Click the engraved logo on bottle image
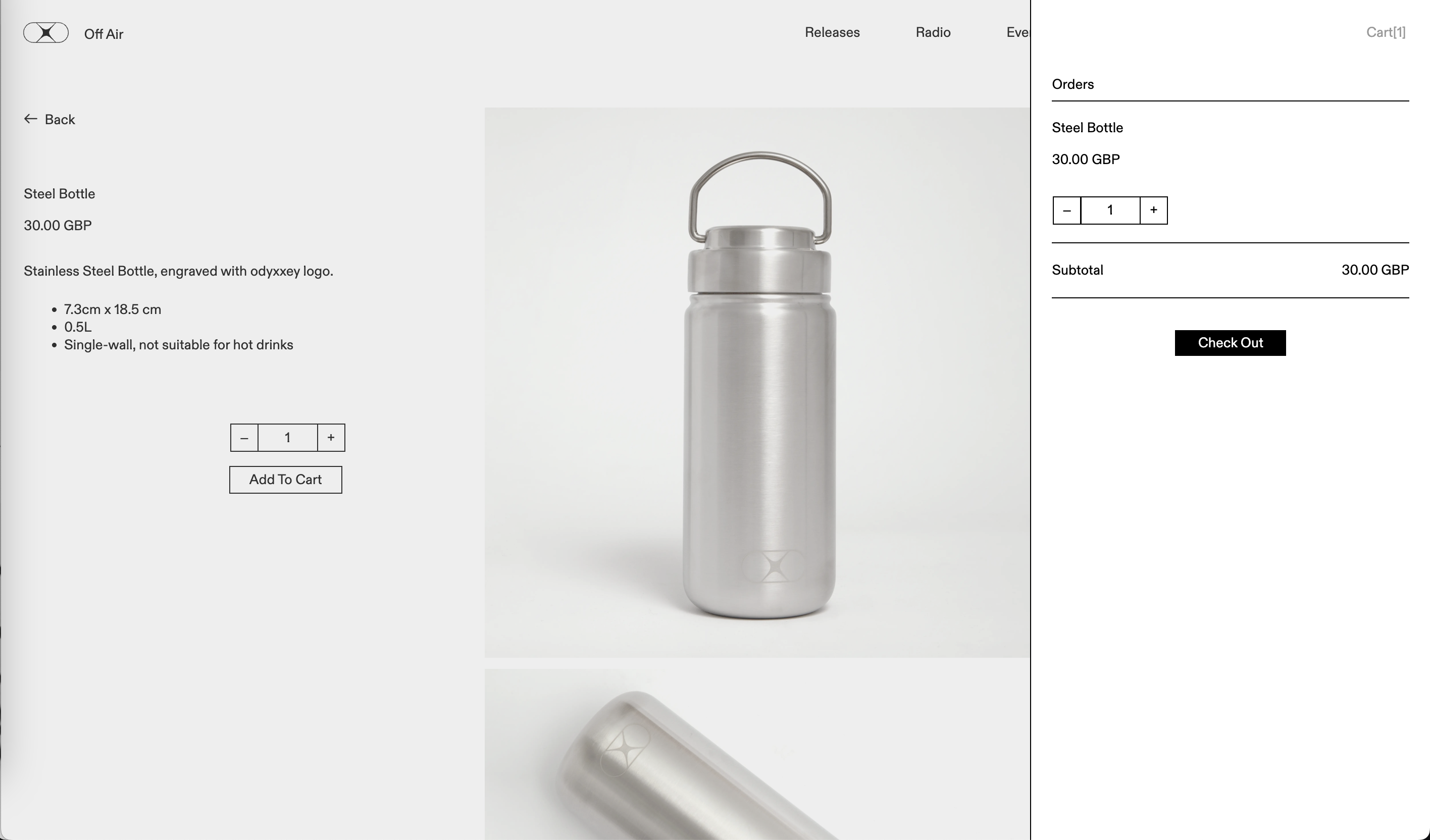Image resolution: width=1430 pixels, height=840 pixels. tap(774, 565)
